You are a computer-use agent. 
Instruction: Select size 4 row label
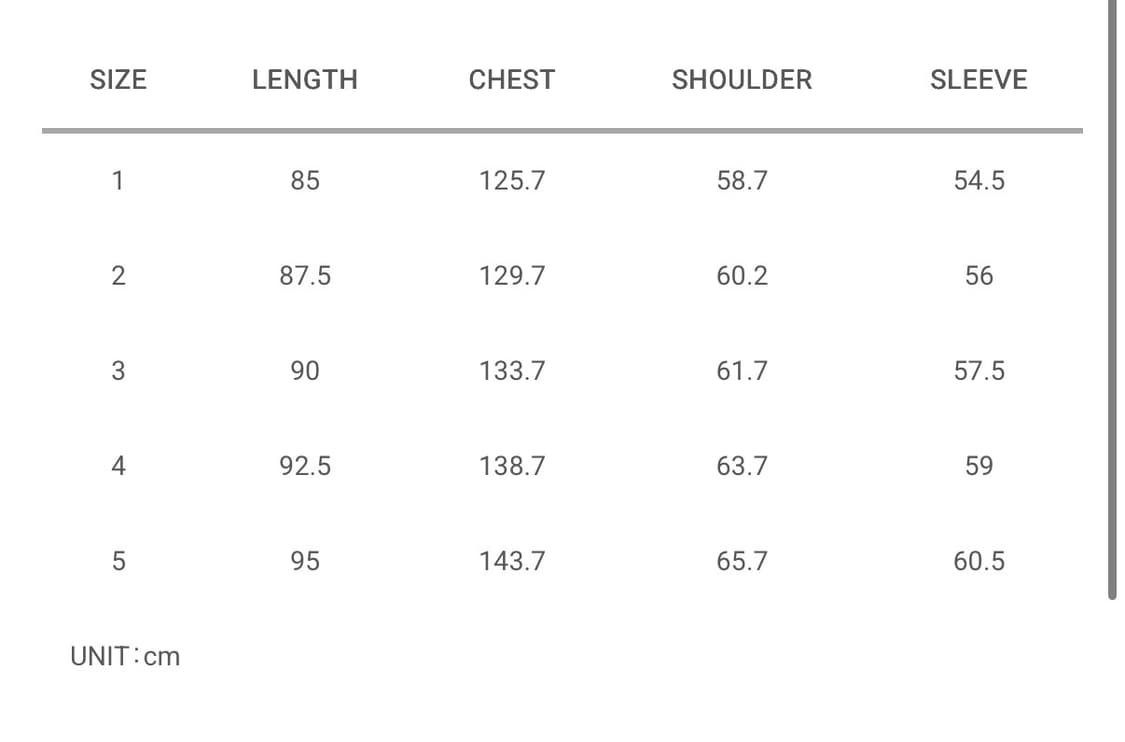[118, 466]
